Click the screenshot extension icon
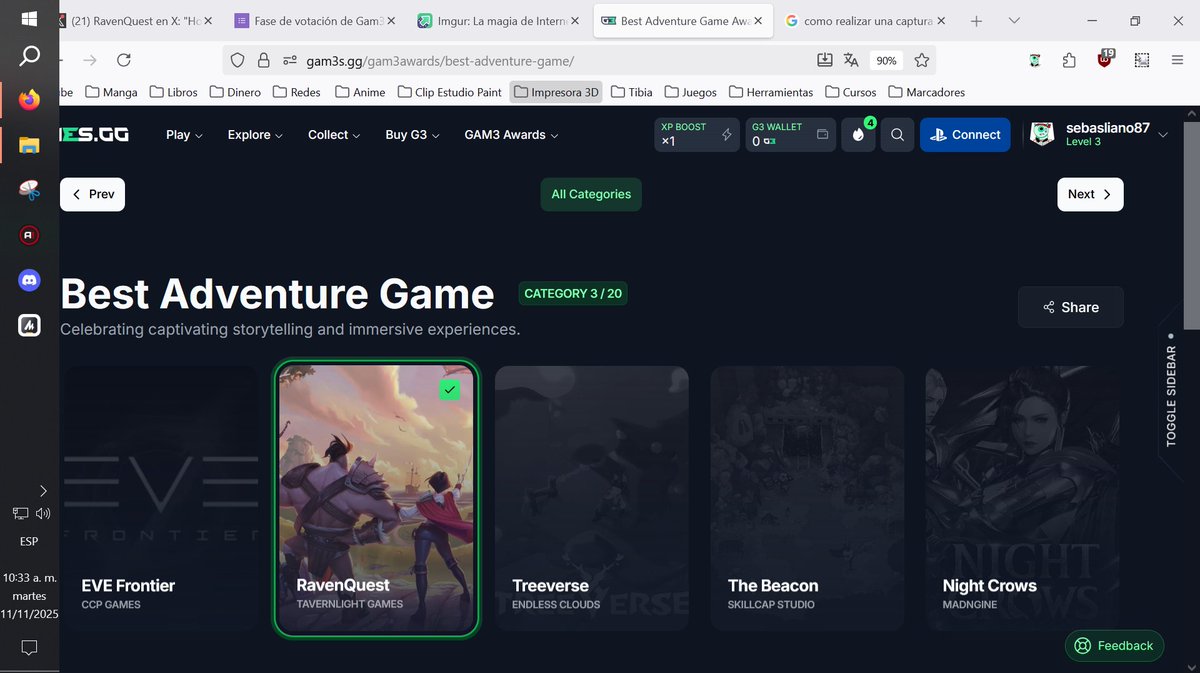This screenshot has height=673, width=1200. (1141, 60)
